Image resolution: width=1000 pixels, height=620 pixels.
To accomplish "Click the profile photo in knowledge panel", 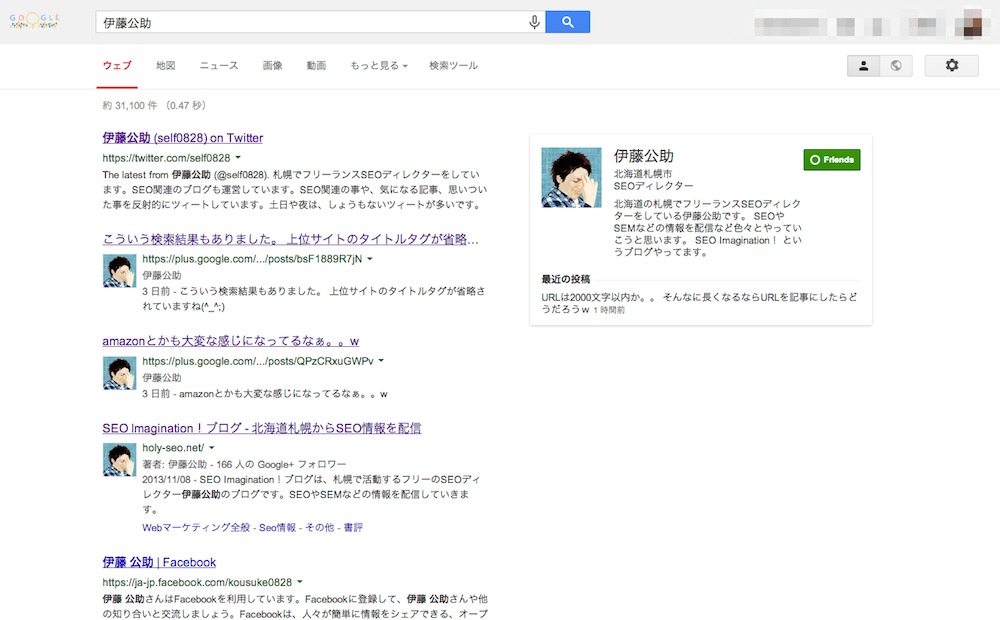I will point(571,178).
